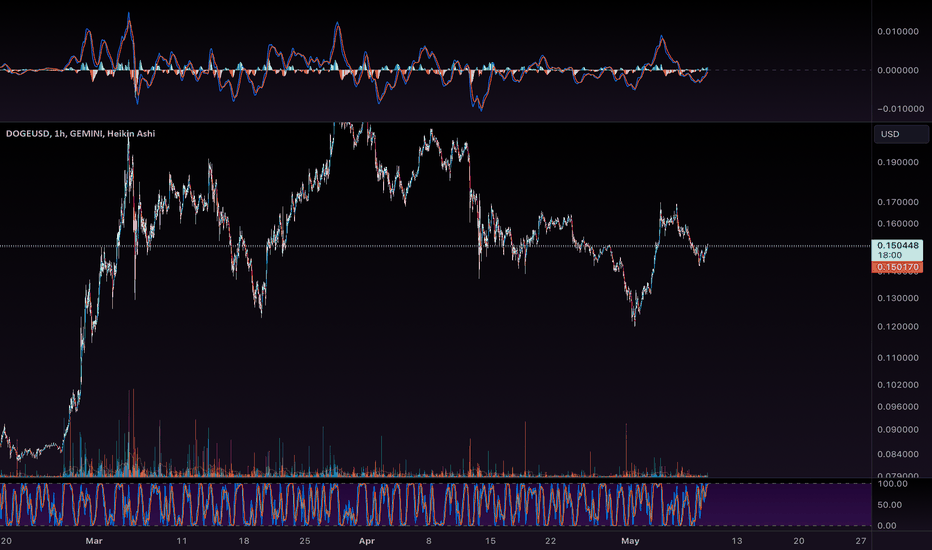Select the 0.170000 price axis label
The image size is (932, 550).
coord(898,202)
